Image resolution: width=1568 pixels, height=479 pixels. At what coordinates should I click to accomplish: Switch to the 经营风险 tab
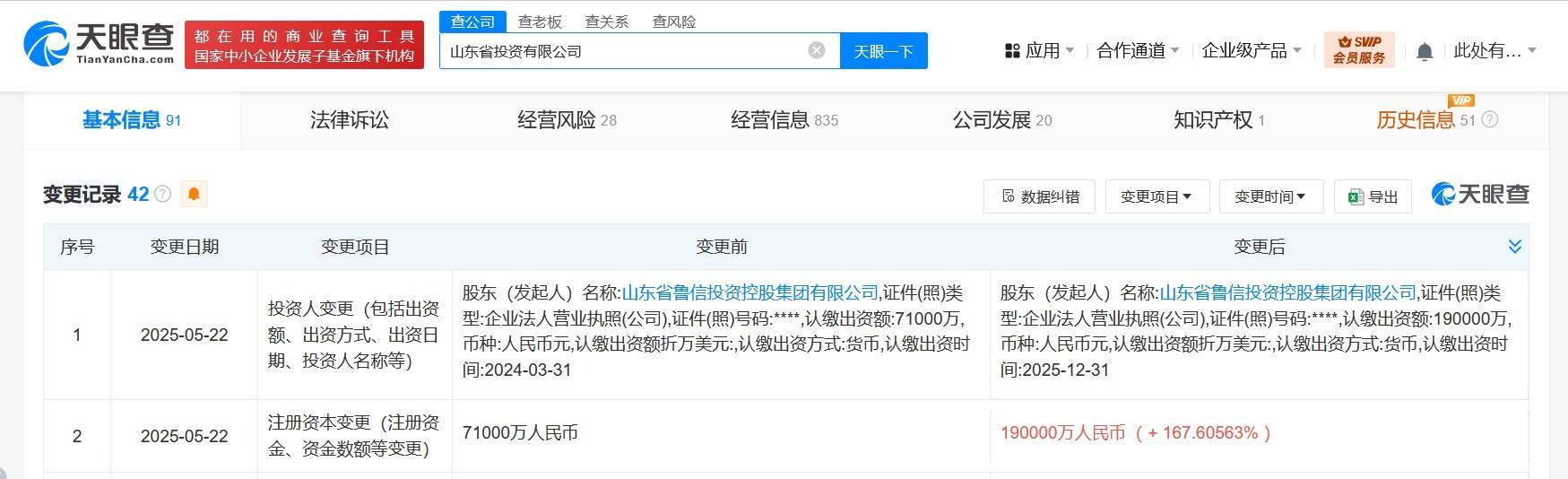[567, 120]
